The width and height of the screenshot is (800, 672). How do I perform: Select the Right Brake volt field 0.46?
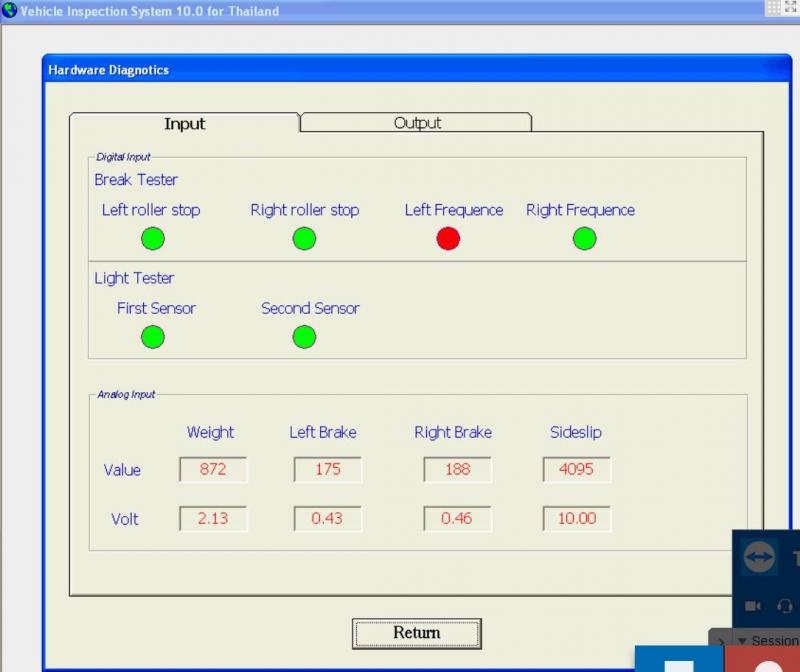[x=458, y=518]
